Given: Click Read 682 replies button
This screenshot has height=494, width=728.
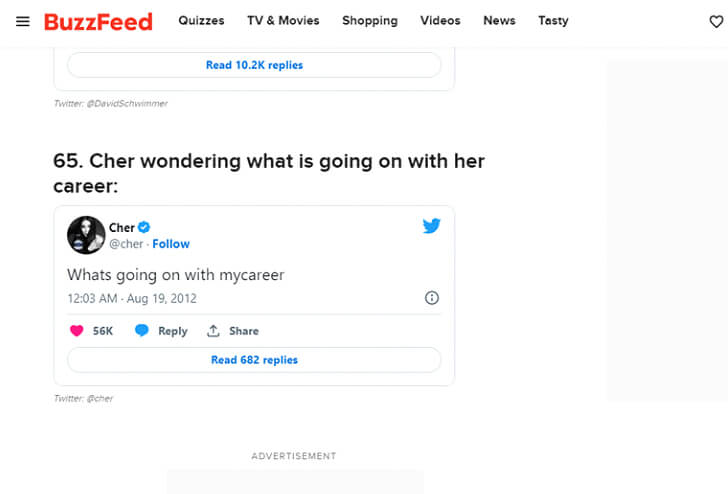Looking at the screenshot, I should pos(254,360).
